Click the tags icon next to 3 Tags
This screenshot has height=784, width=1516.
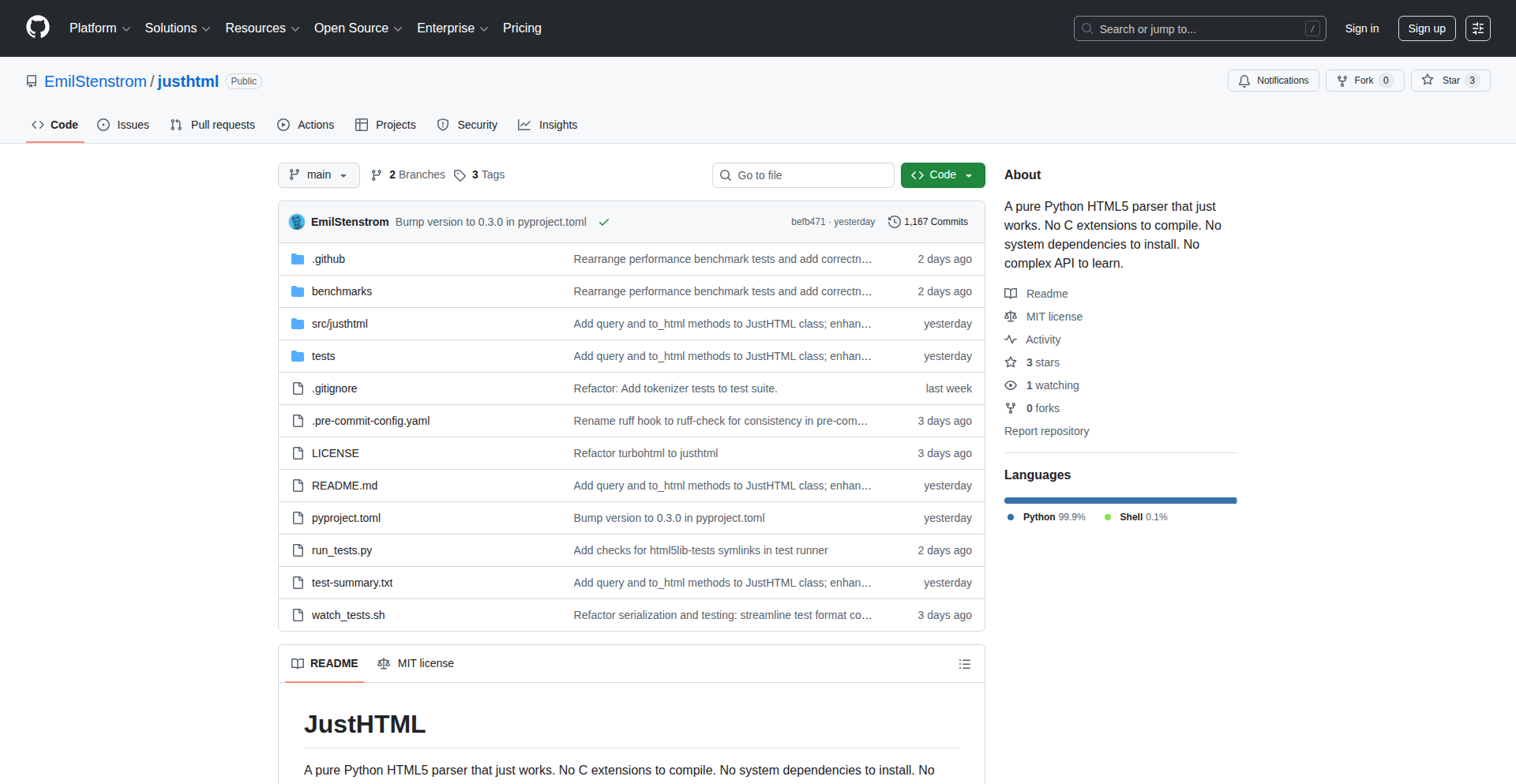[460, 175]
